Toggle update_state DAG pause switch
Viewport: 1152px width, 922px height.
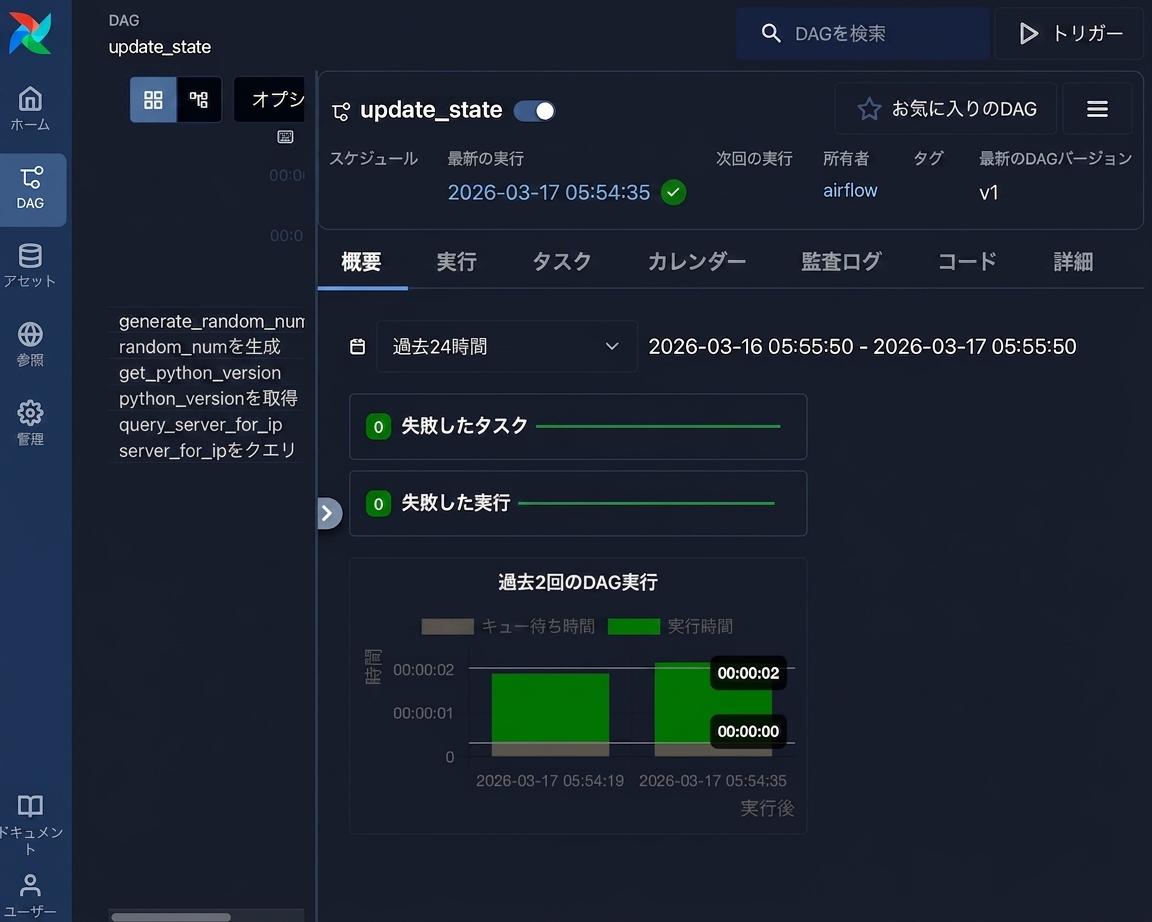coord(534,111)
